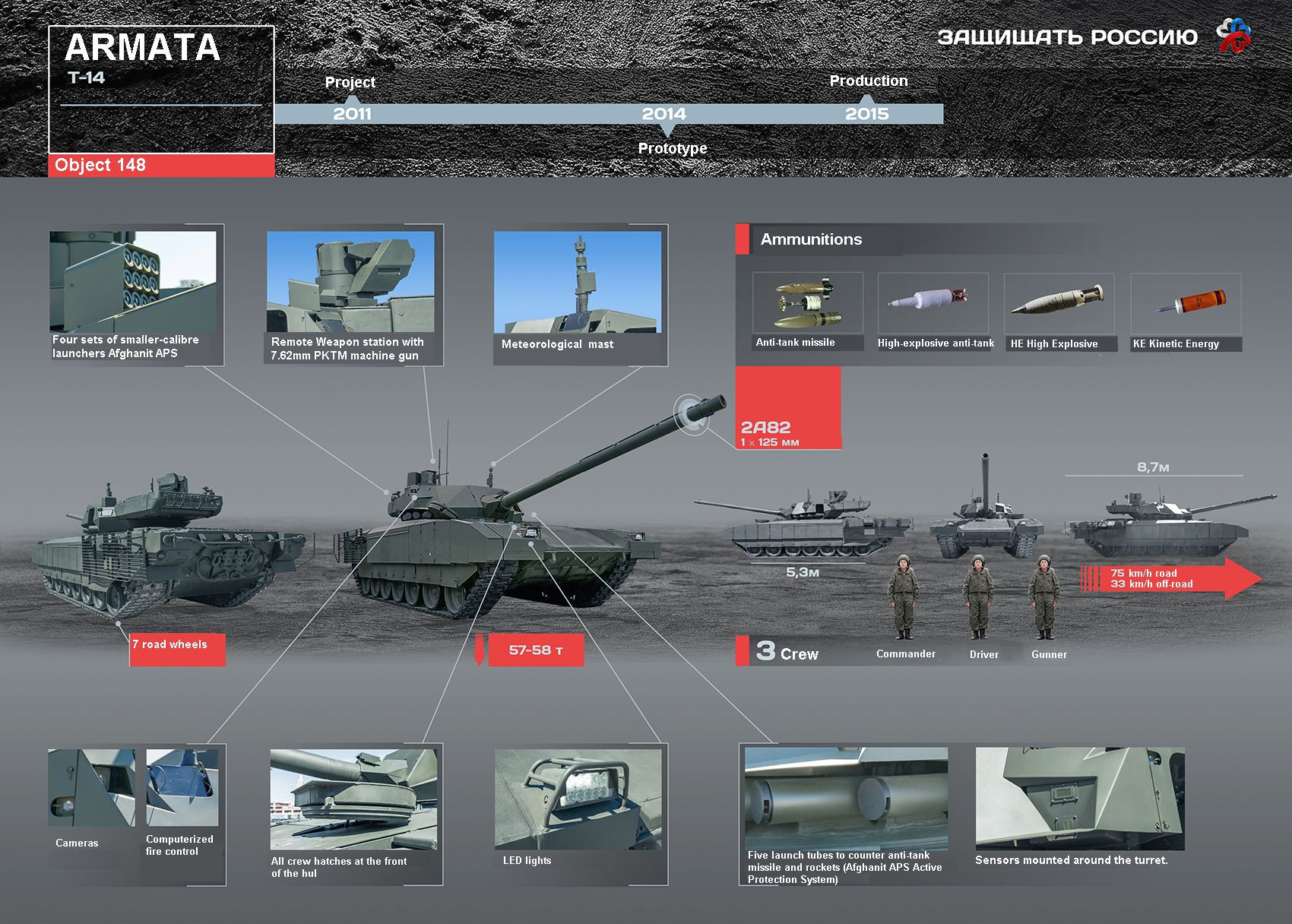Click the Meteorological mast caption
1292x924 pixels.
click(x=557, y=344)
